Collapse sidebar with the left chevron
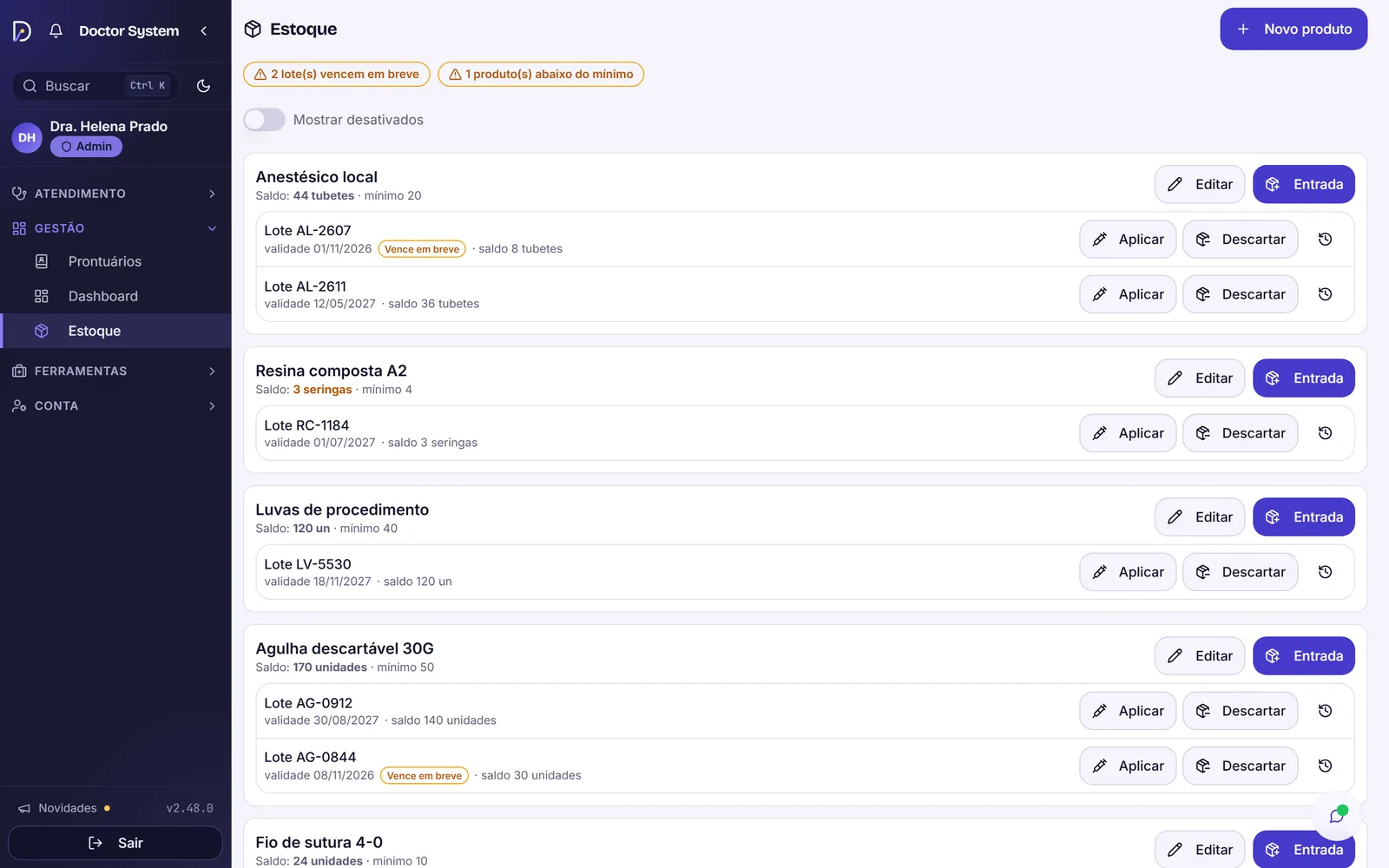The image size is (1389, 868). click(x=204, y=31)
